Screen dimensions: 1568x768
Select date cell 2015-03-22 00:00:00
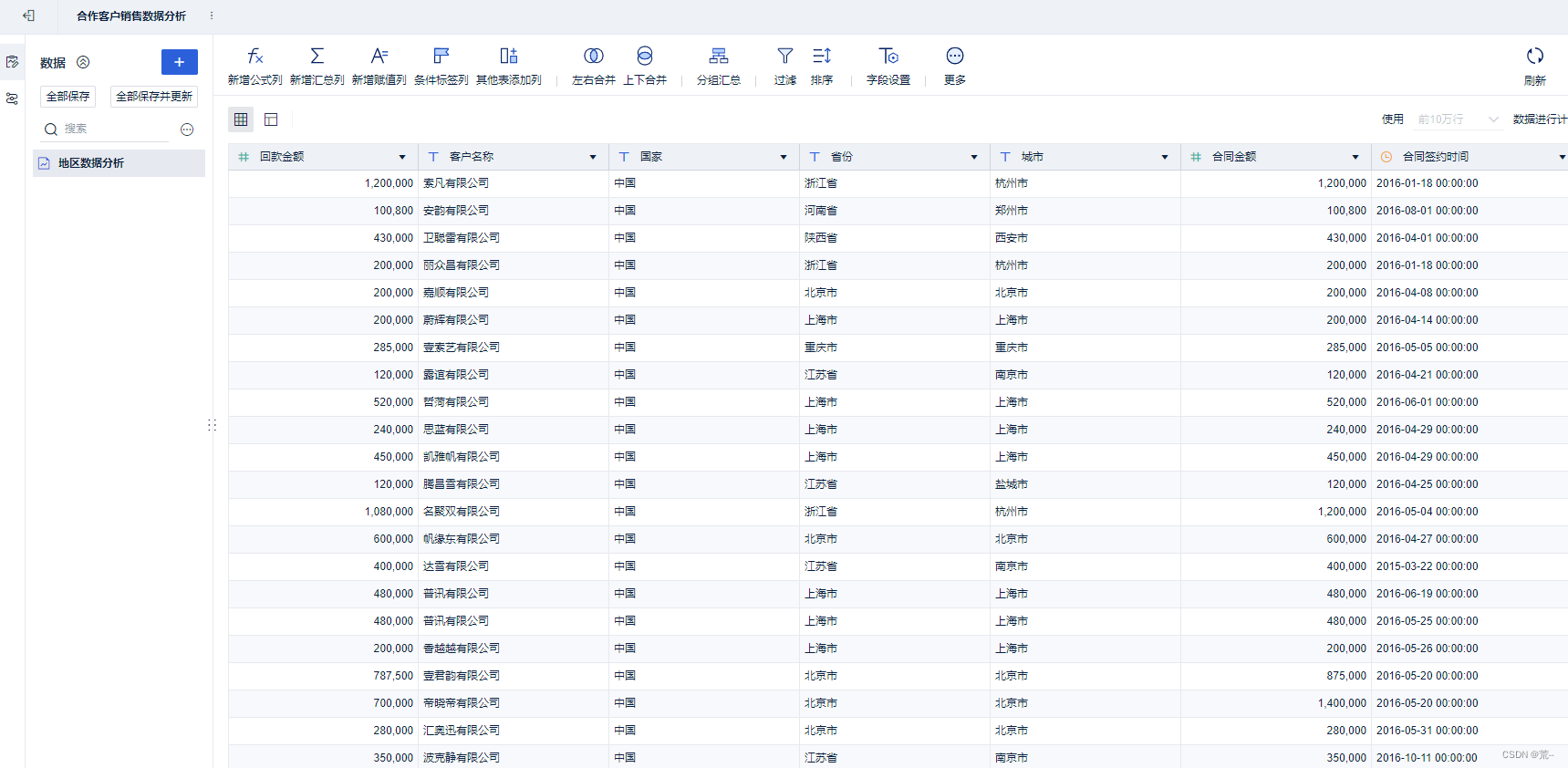(x=1469, y=566)
